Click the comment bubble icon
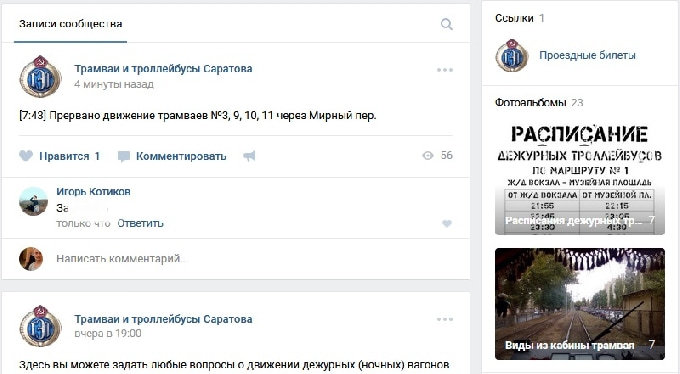 (124, 157)
